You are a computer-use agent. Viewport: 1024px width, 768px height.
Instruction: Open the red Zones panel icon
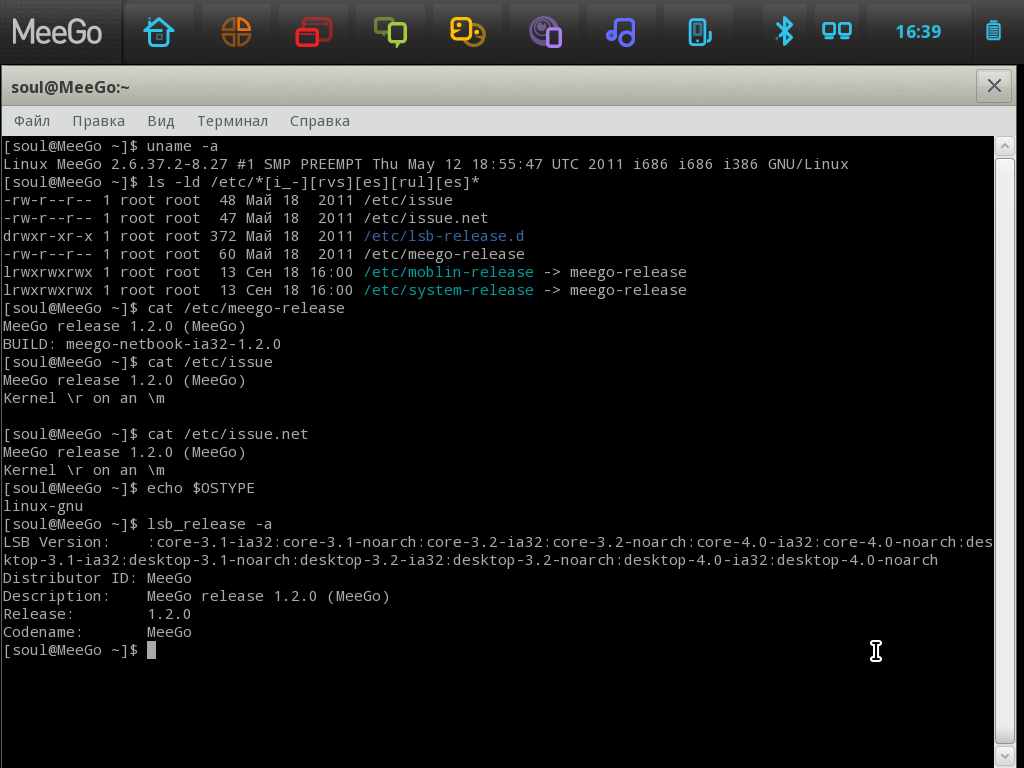[313, 32]
